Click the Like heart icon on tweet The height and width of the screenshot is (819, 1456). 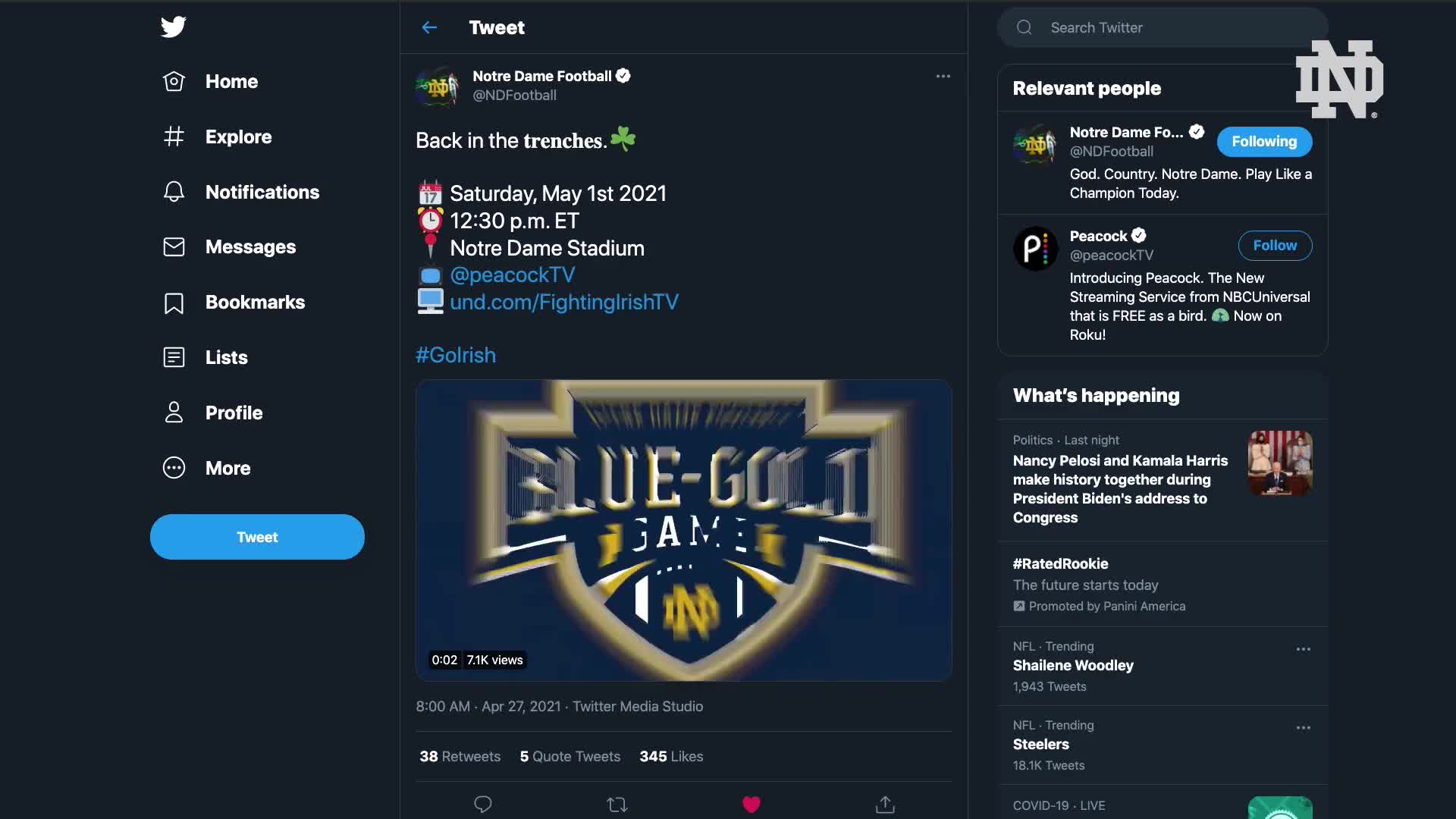pos(751,805)
